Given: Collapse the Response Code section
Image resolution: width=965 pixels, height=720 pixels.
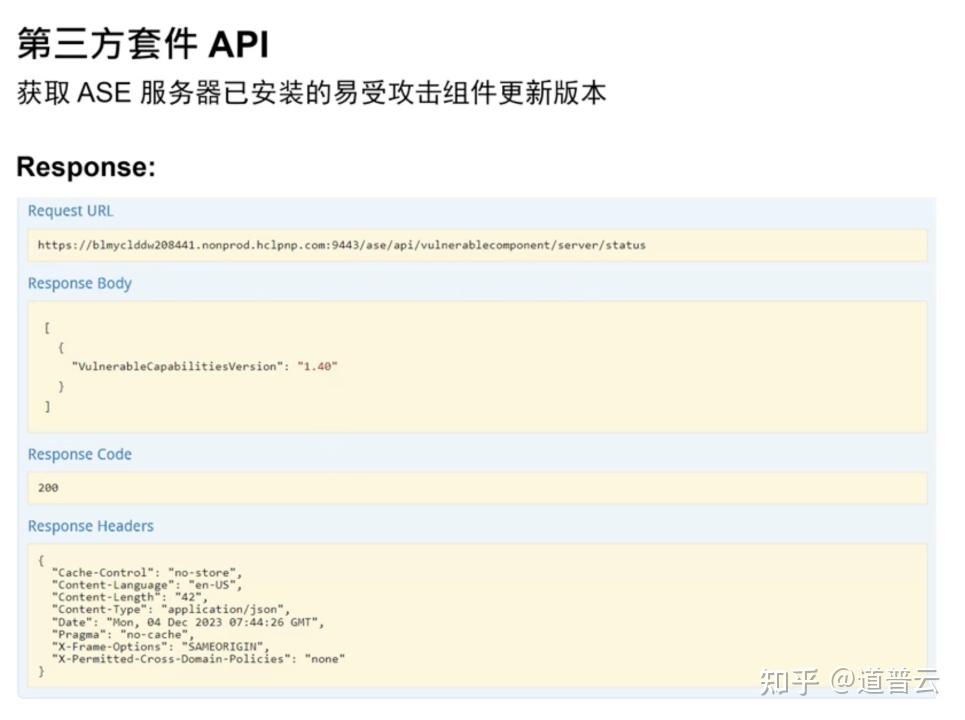Looking at the screenshot, I should click(79, 454).
